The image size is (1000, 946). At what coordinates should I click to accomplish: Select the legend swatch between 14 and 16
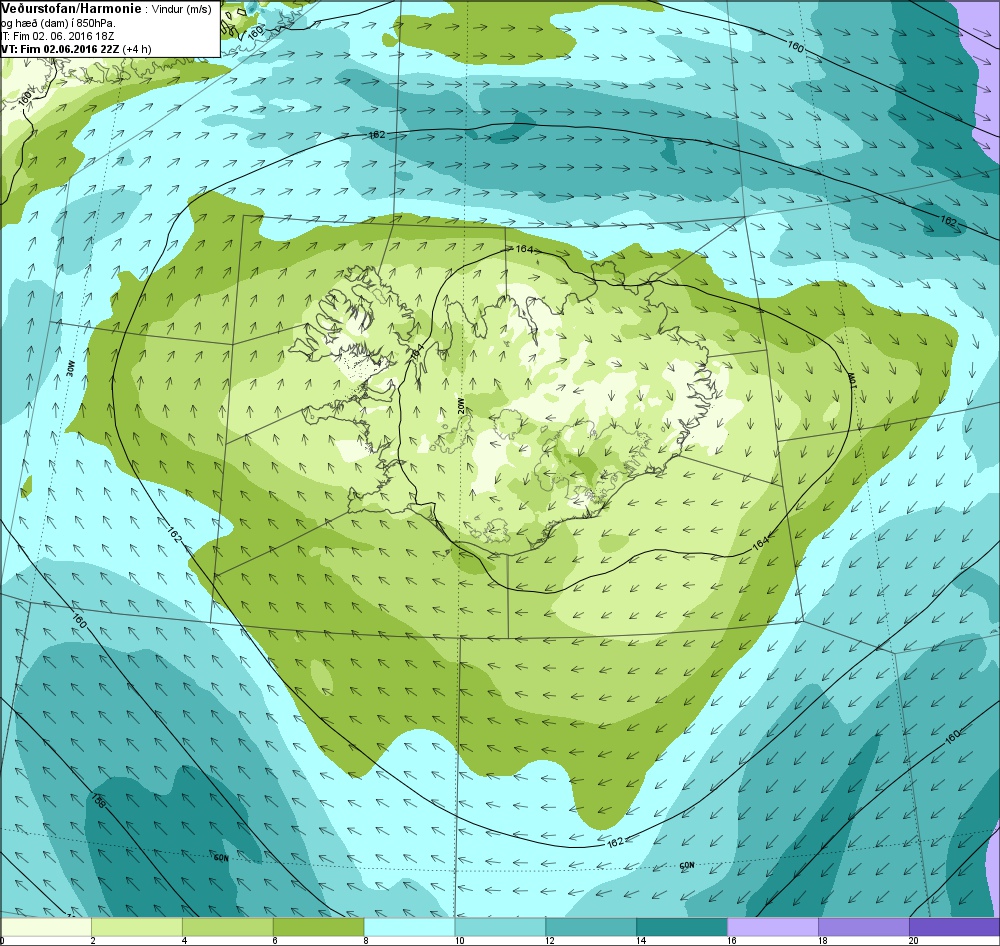tap(682, 926)
